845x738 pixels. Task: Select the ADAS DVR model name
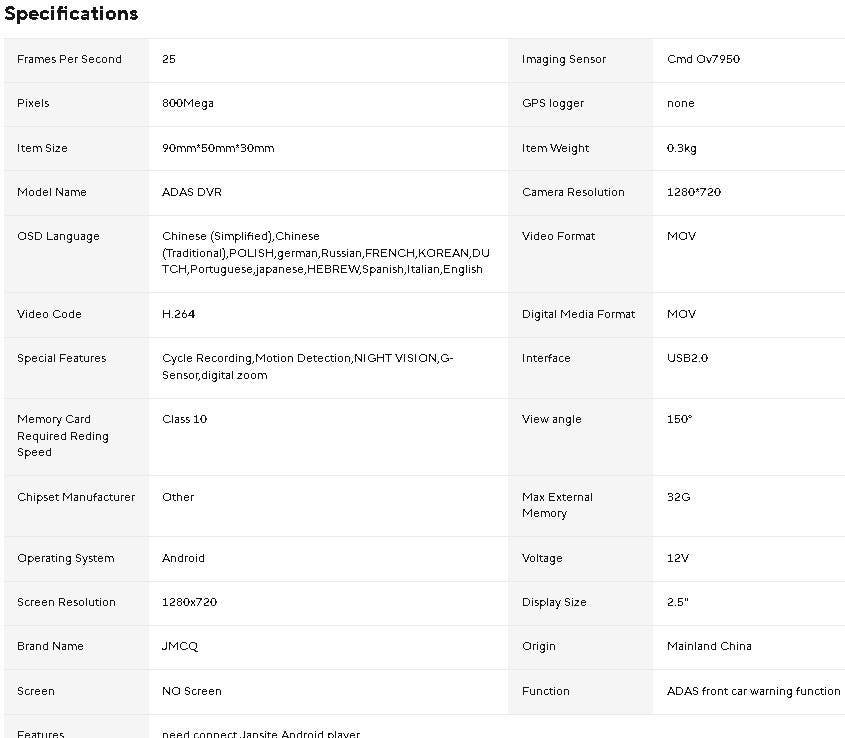192,192
